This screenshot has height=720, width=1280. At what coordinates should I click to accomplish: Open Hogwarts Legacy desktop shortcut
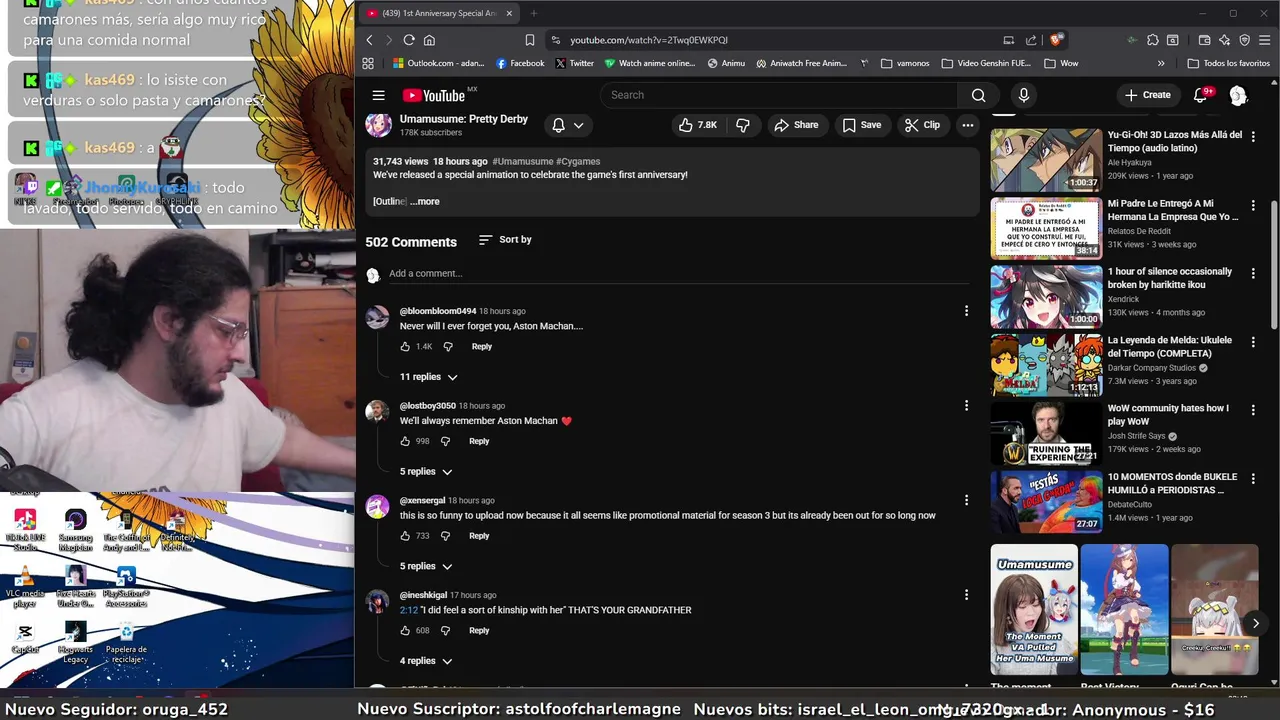75,642
